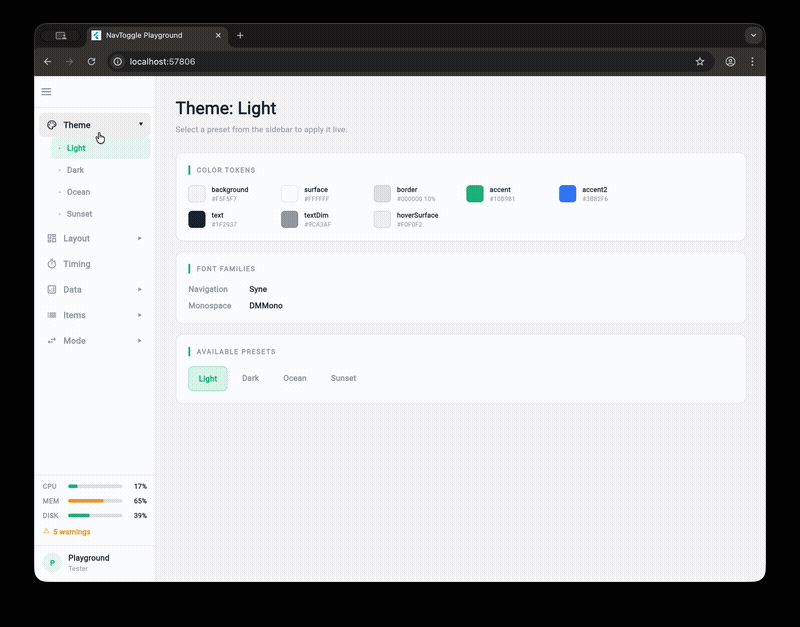
Task: Open the Layout nav item label
Action: 77,238
